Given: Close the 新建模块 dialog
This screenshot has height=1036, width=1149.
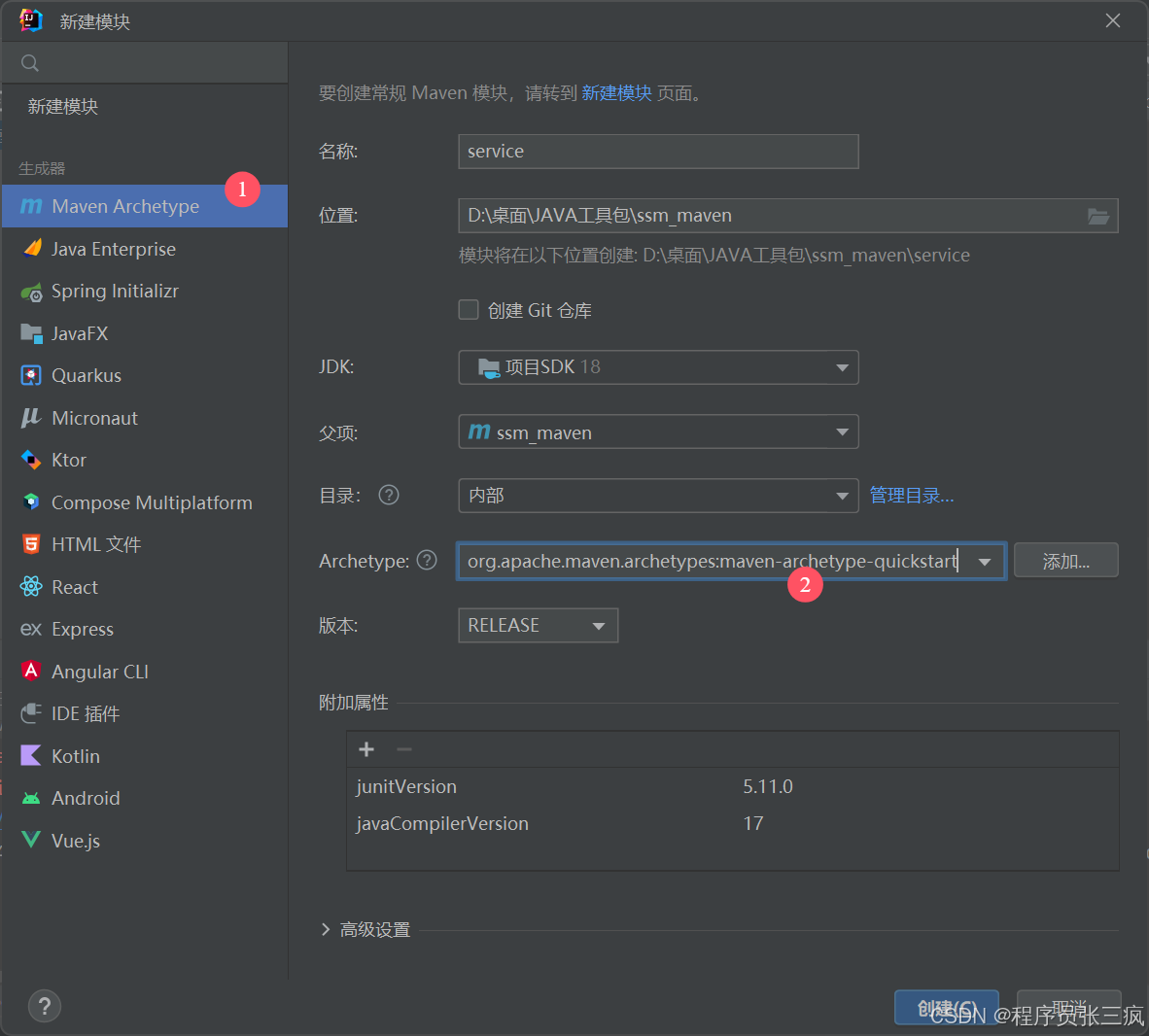Looking at the screenshot, I should (1112, 20).
